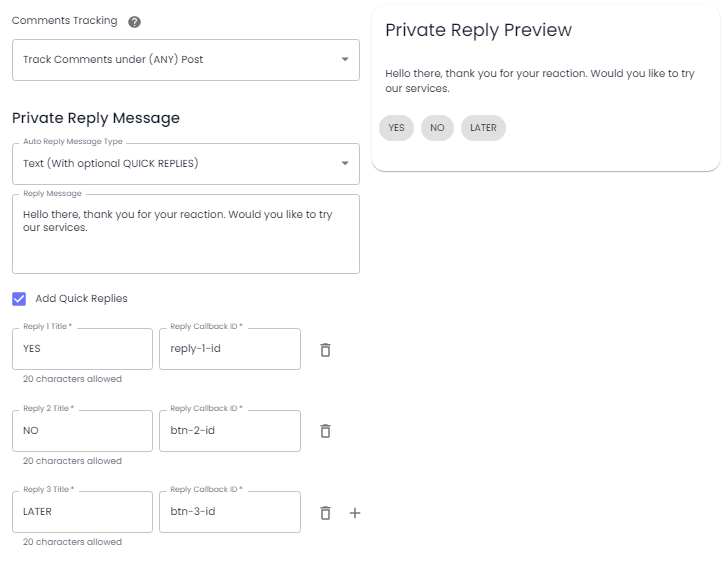Expand Auto Reply Message Type dropdown arrow
The image size is (728, 562).
[345, 163]
